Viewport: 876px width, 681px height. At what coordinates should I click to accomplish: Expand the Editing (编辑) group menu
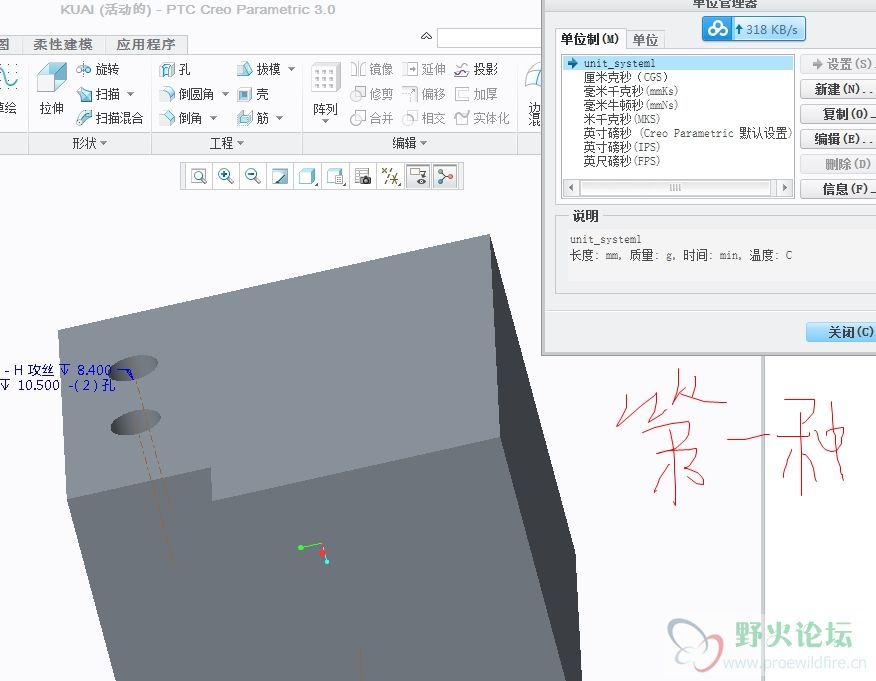point(410,144)
